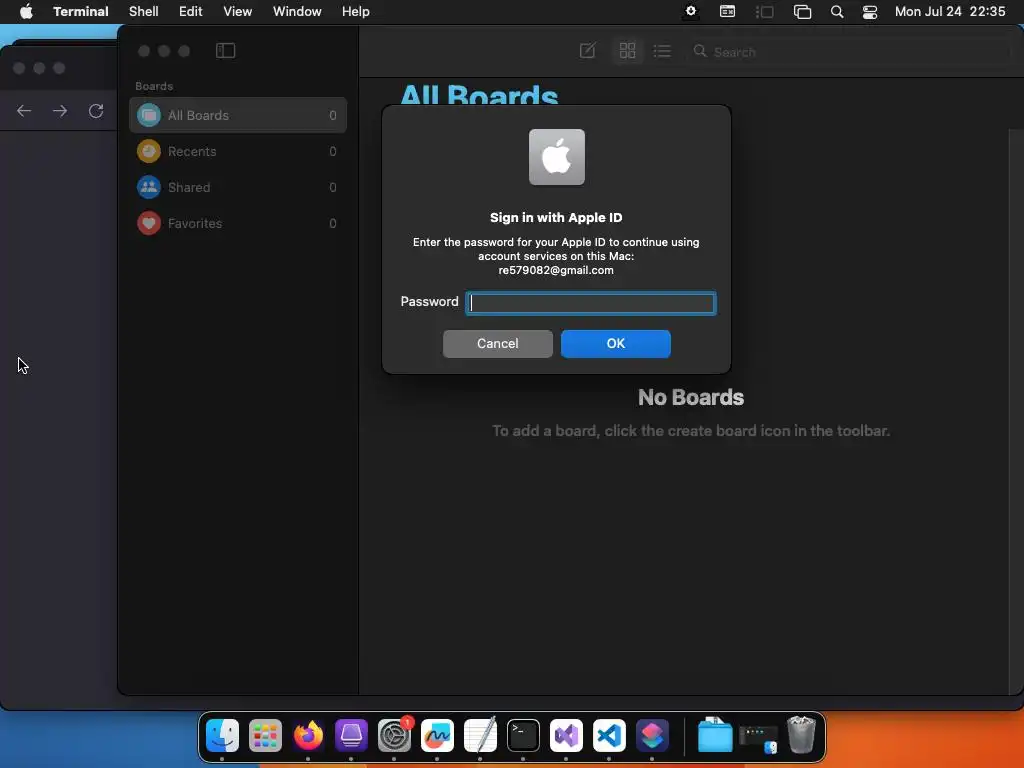Click the All Boards folder icon
This screenshot has height=768, width=1024.
coord(149,115)
